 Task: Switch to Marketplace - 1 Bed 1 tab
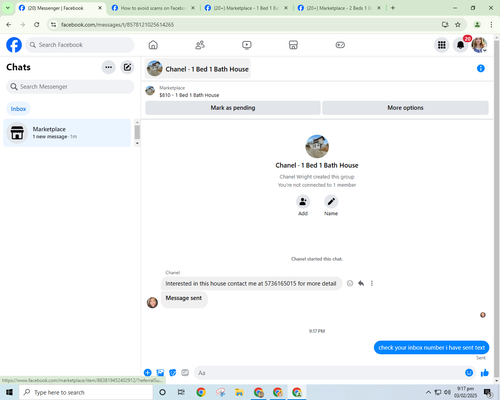coord(246,8)
